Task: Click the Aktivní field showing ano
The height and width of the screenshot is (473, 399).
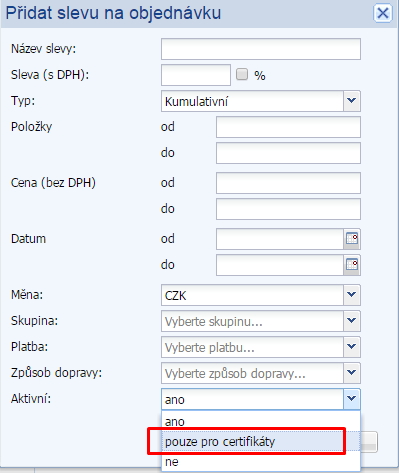Action: [x=252, y=399]
